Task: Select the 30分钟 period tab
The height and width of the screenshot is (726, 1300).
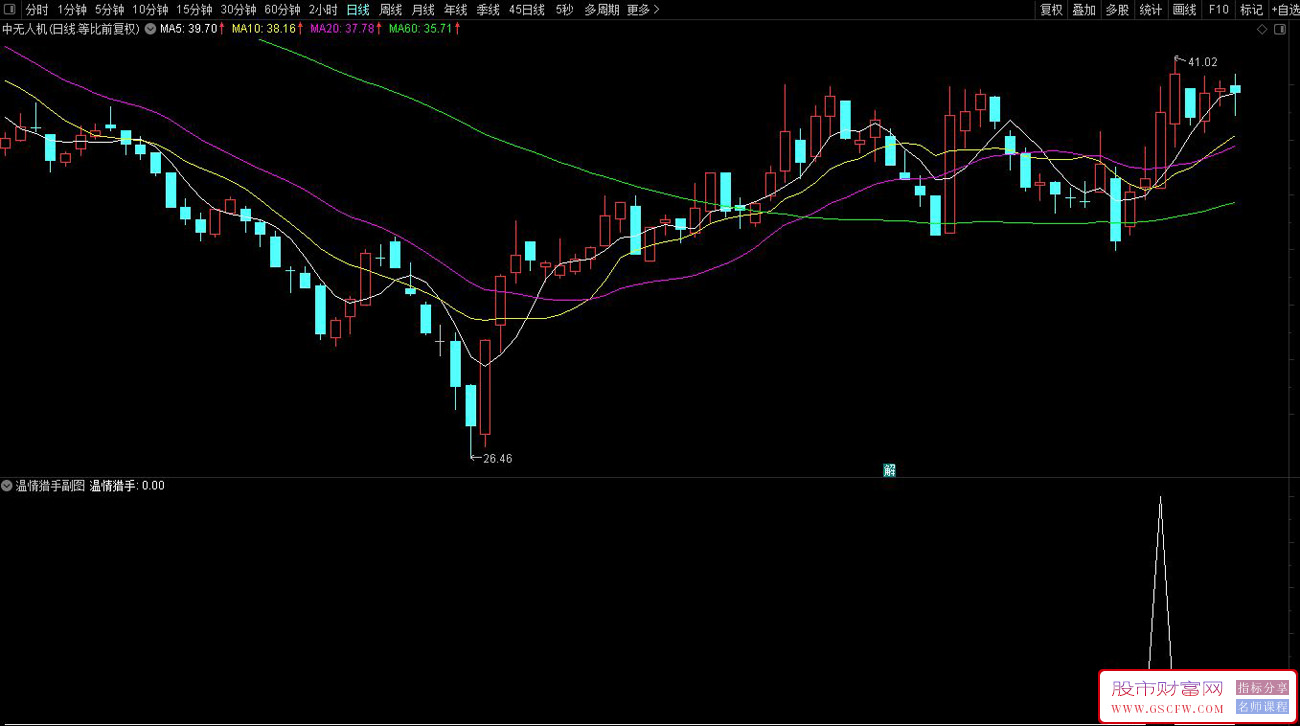Action: pos(238,9)
